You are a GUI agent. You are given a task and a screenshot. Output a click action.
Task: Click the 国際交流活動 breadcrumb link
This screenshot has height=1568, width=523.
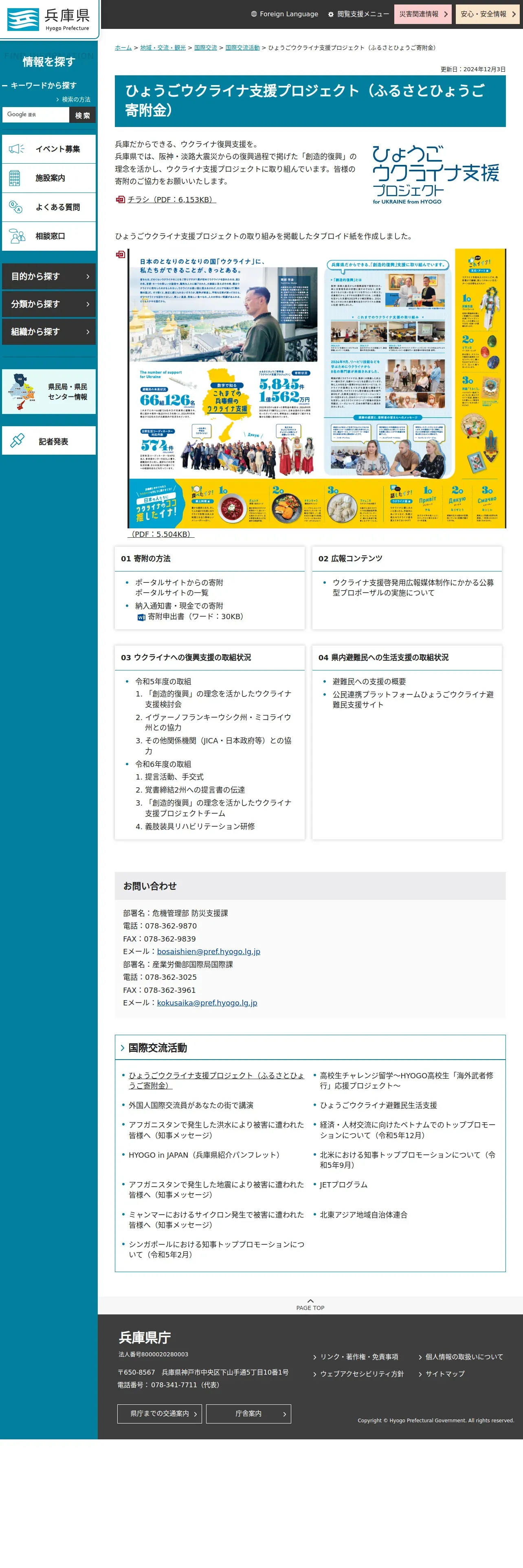click(242, 48)
